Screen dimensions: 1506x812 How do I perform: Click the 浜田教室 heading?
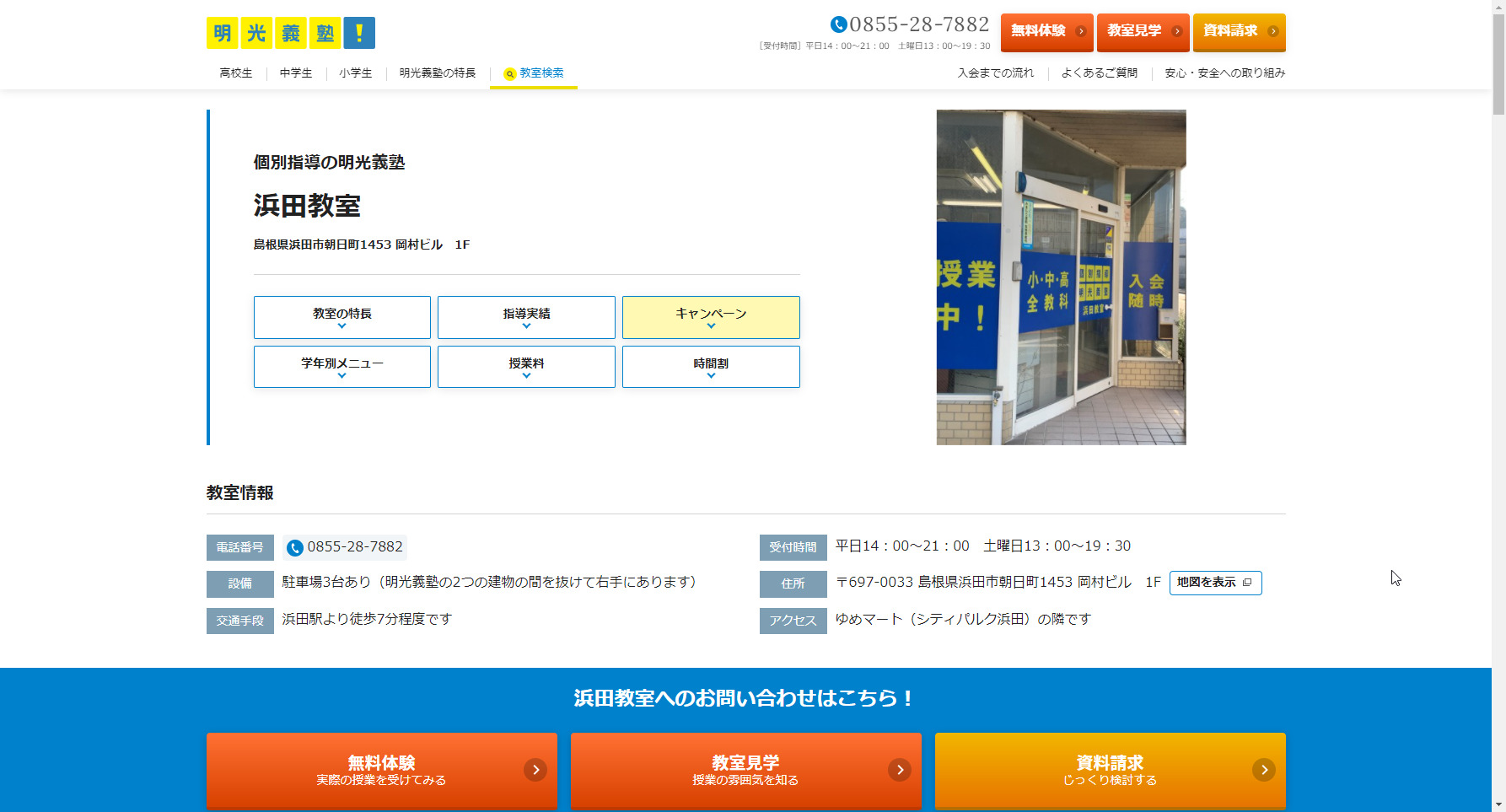[308, 206]
